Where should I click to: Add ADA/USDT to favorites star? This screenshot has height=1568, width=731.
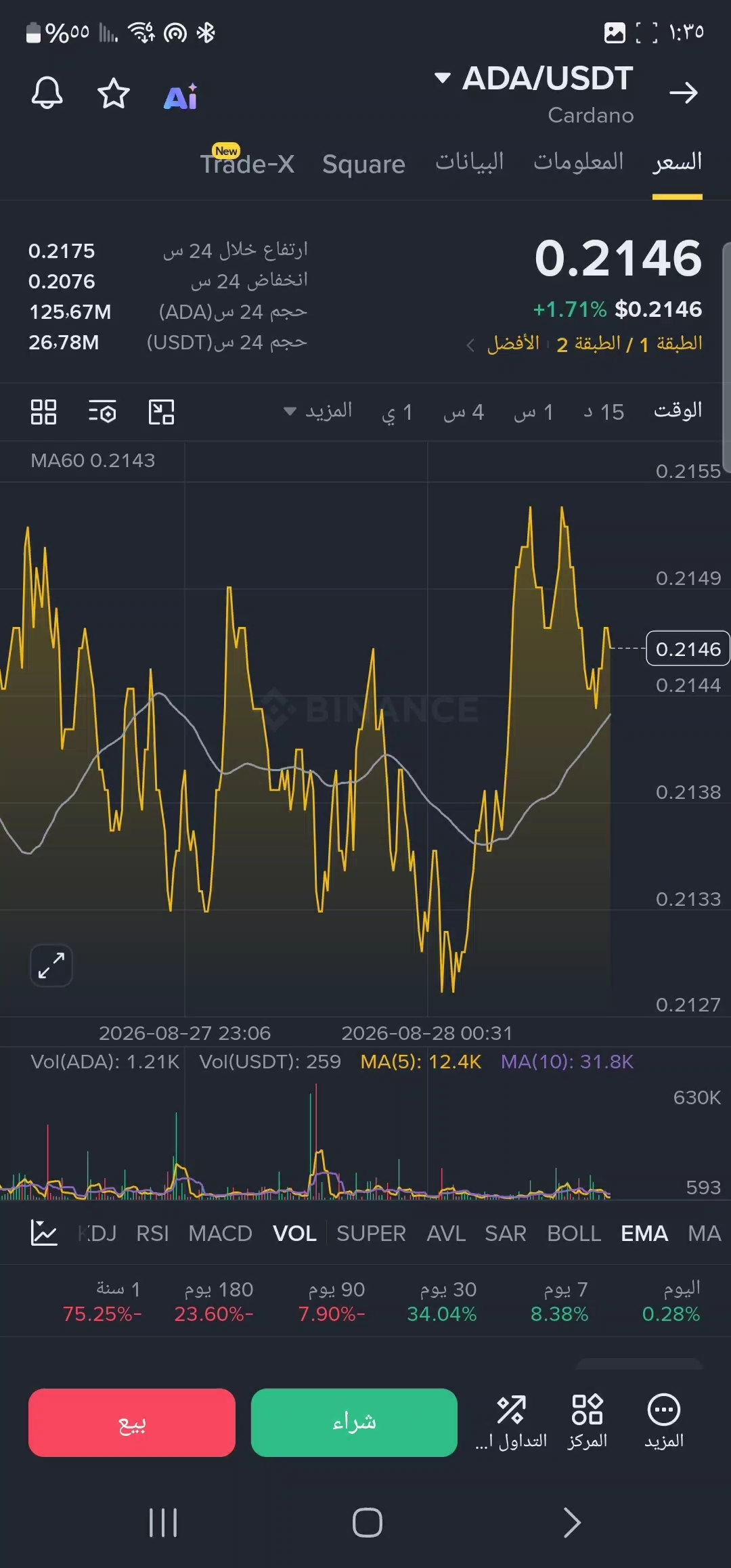[113, 93]
